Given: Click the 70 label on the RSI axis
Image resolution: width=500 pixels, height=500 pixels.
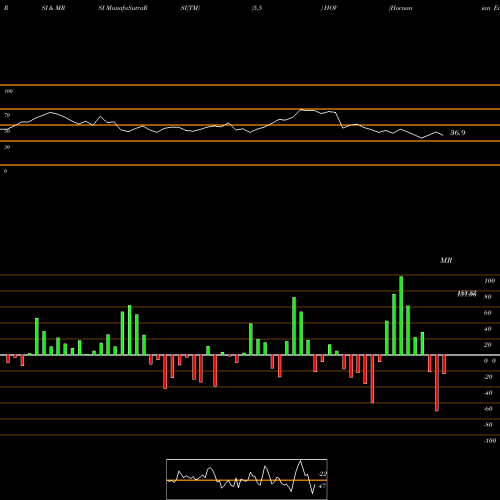Looking at the screenshot, I should [x=7, y=115].
